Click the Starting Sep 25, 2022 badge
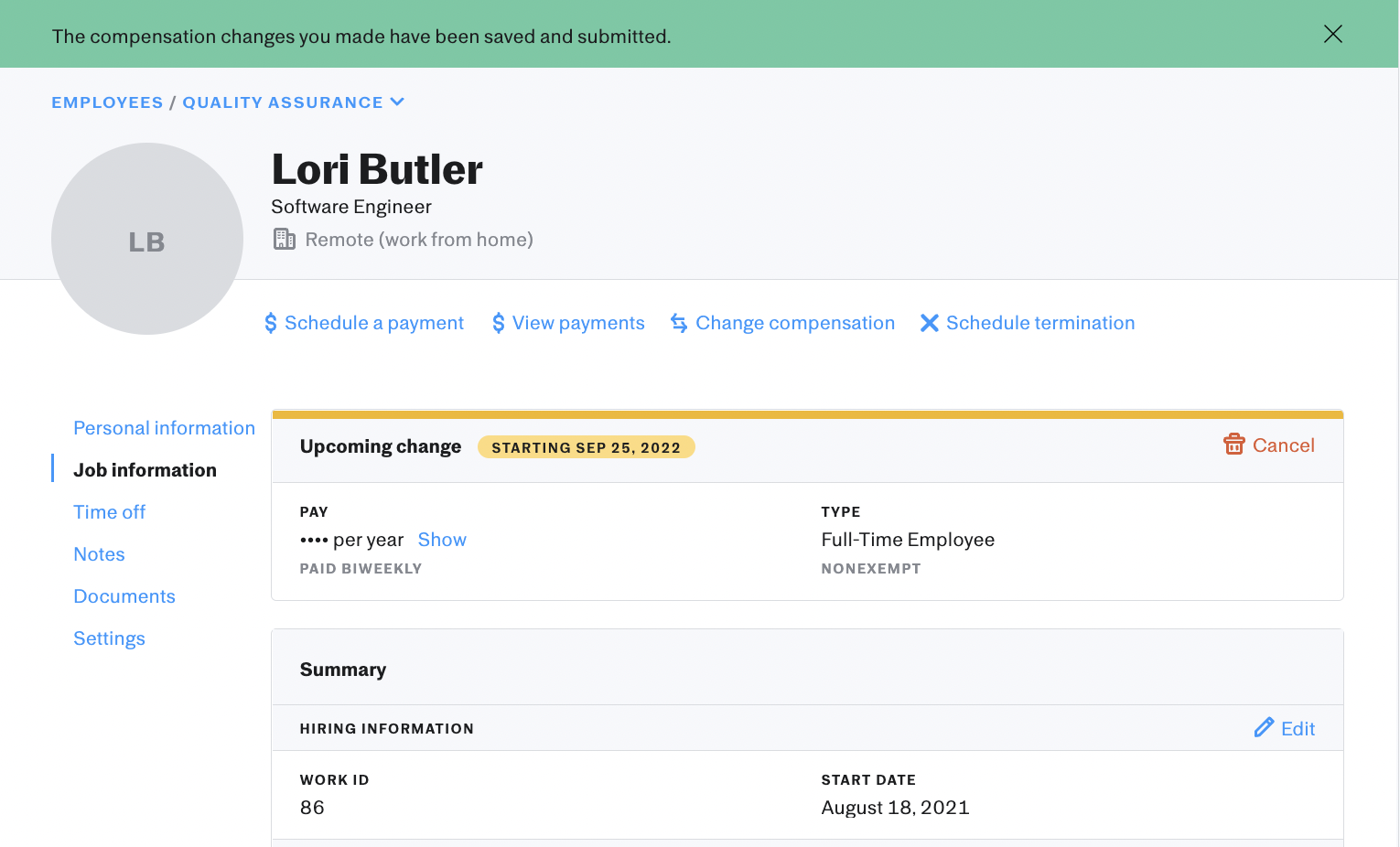 point(587,447)
